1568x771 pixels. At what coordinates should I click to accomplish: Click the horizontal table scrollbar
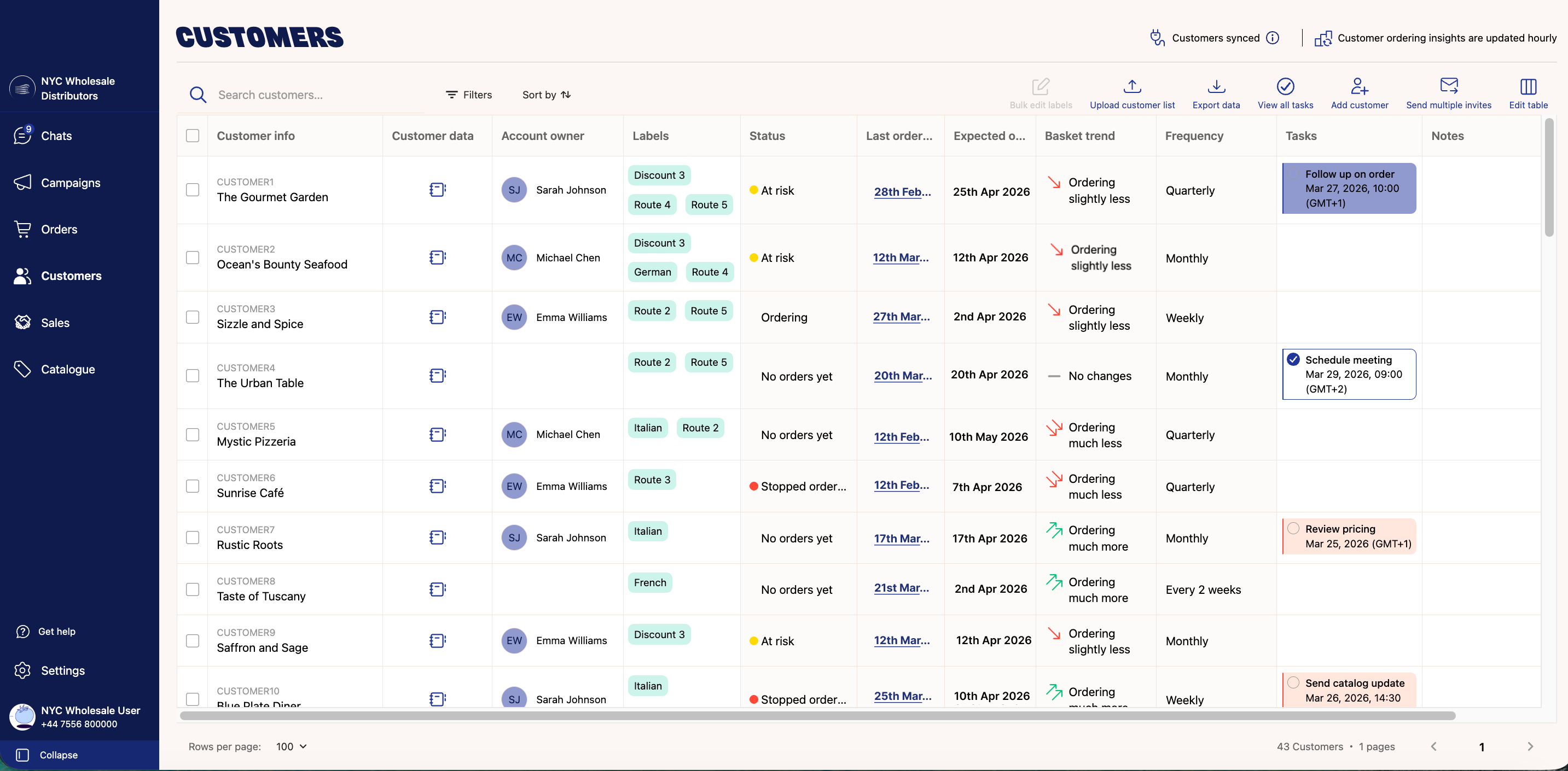point(817,716)
